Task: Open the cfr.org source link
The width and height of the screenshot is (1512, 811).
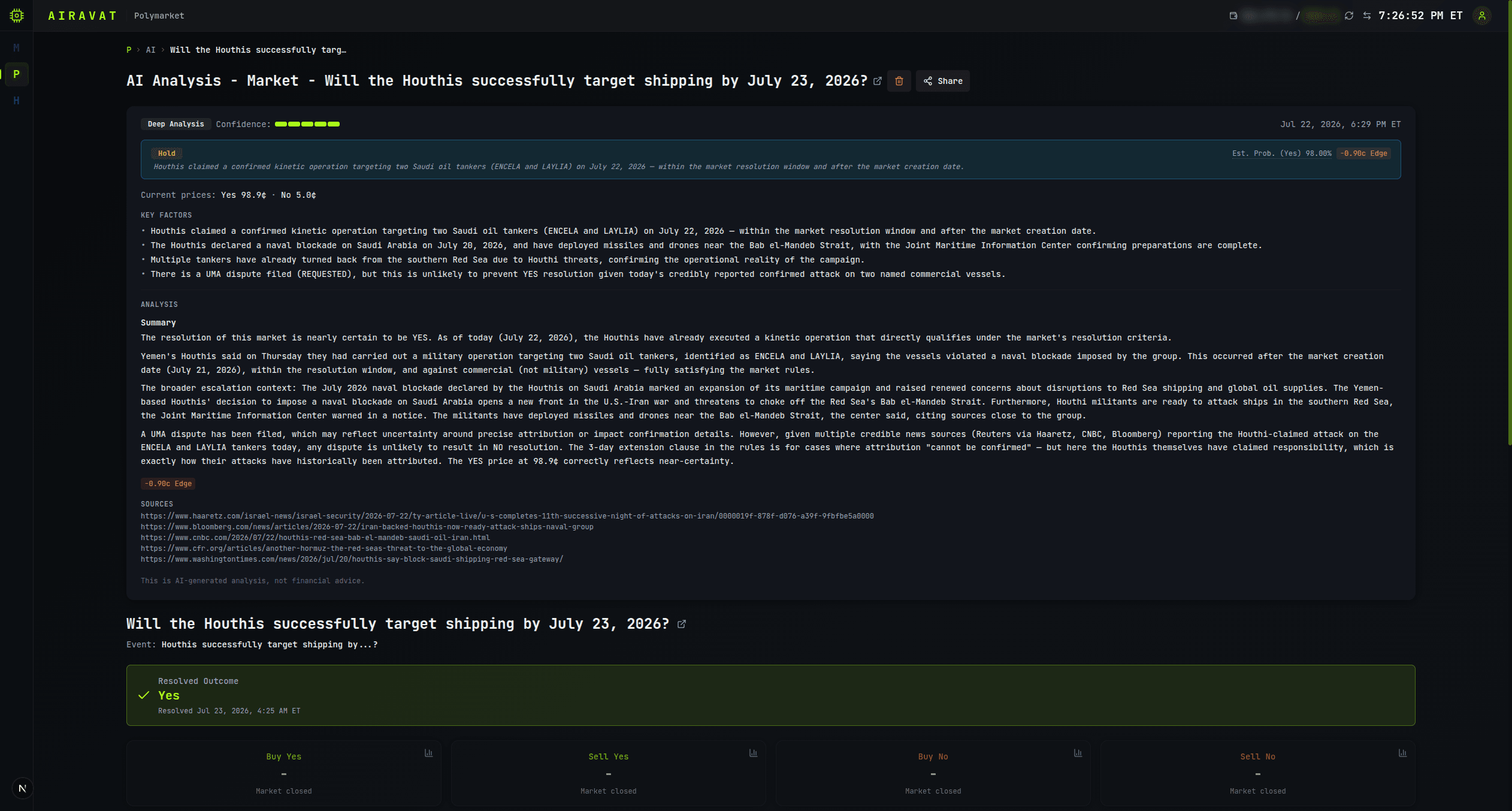Action: click(324, 548)
